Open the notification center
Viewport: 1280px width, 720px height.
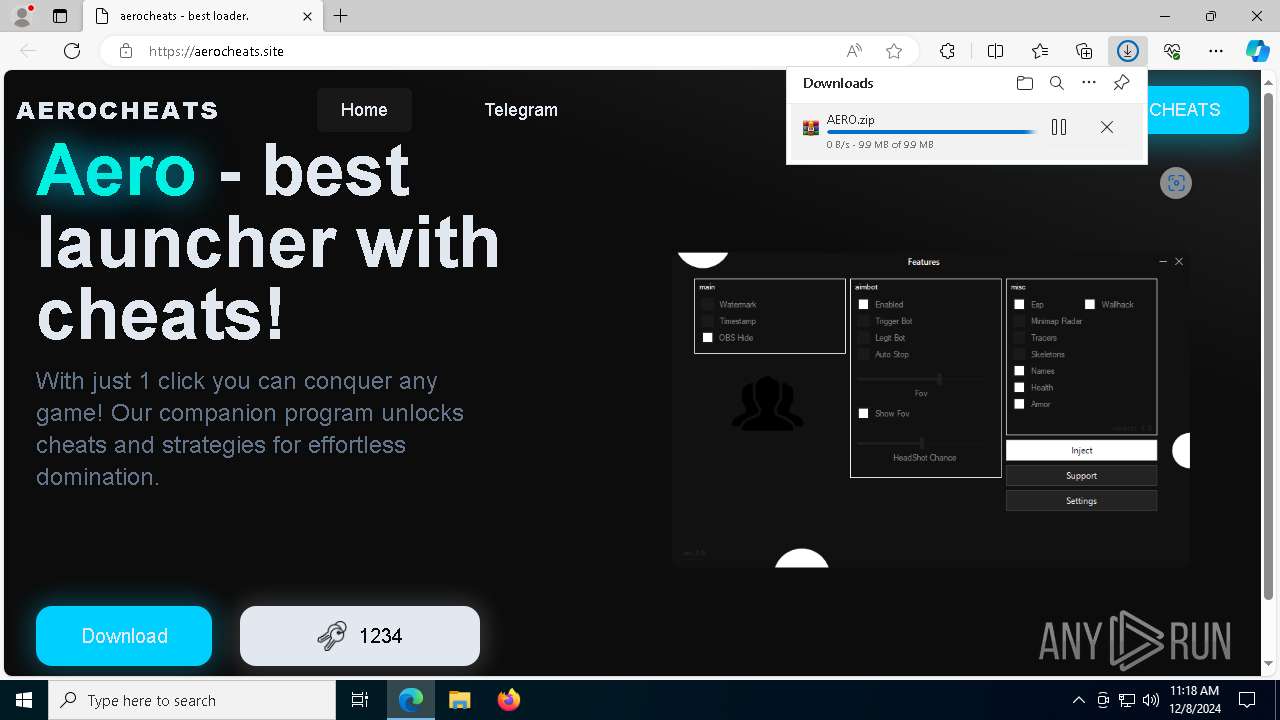pos(1247,700)
